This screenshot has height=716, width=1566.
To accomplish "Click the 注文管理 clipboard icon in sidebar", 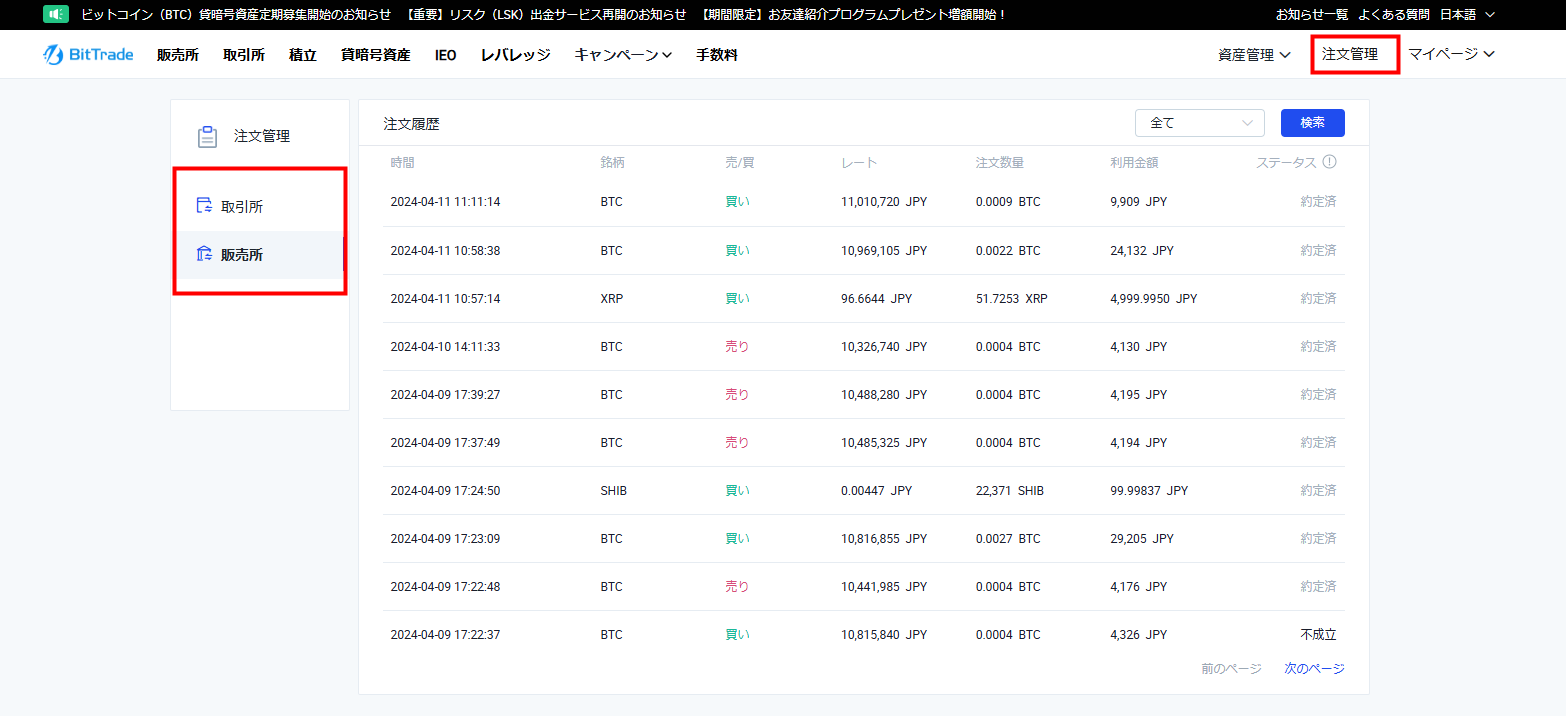I will coord(207,137).
